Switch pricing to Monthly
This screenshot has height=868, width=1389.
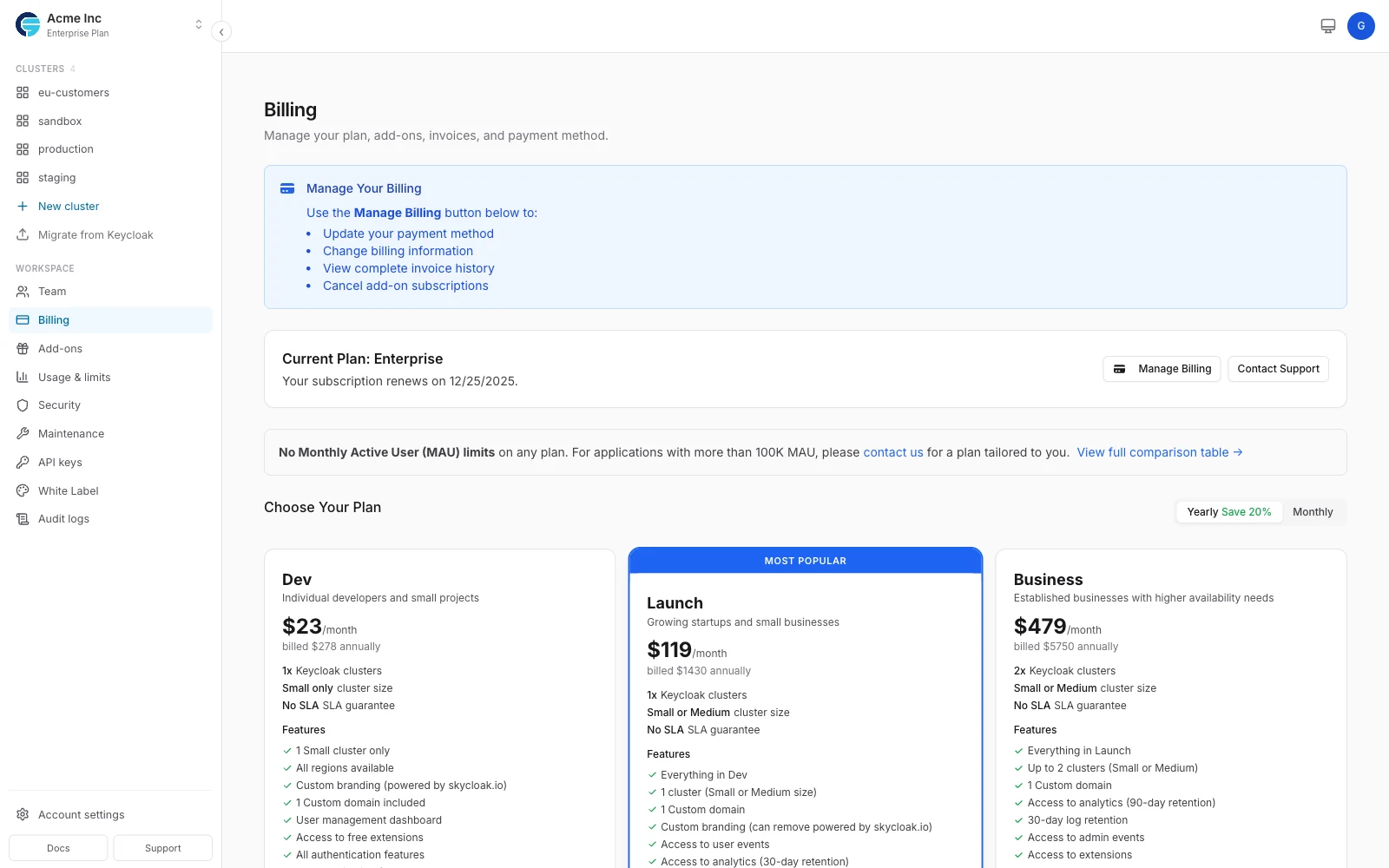click(x=1313, y=512)
